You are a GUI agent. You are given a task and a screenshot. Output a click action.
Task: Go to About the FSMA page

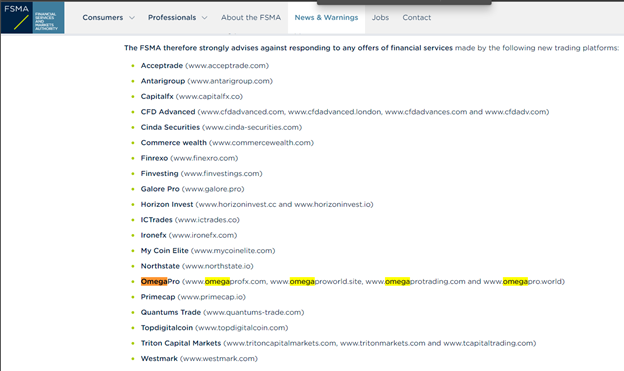tap(251, 18)
